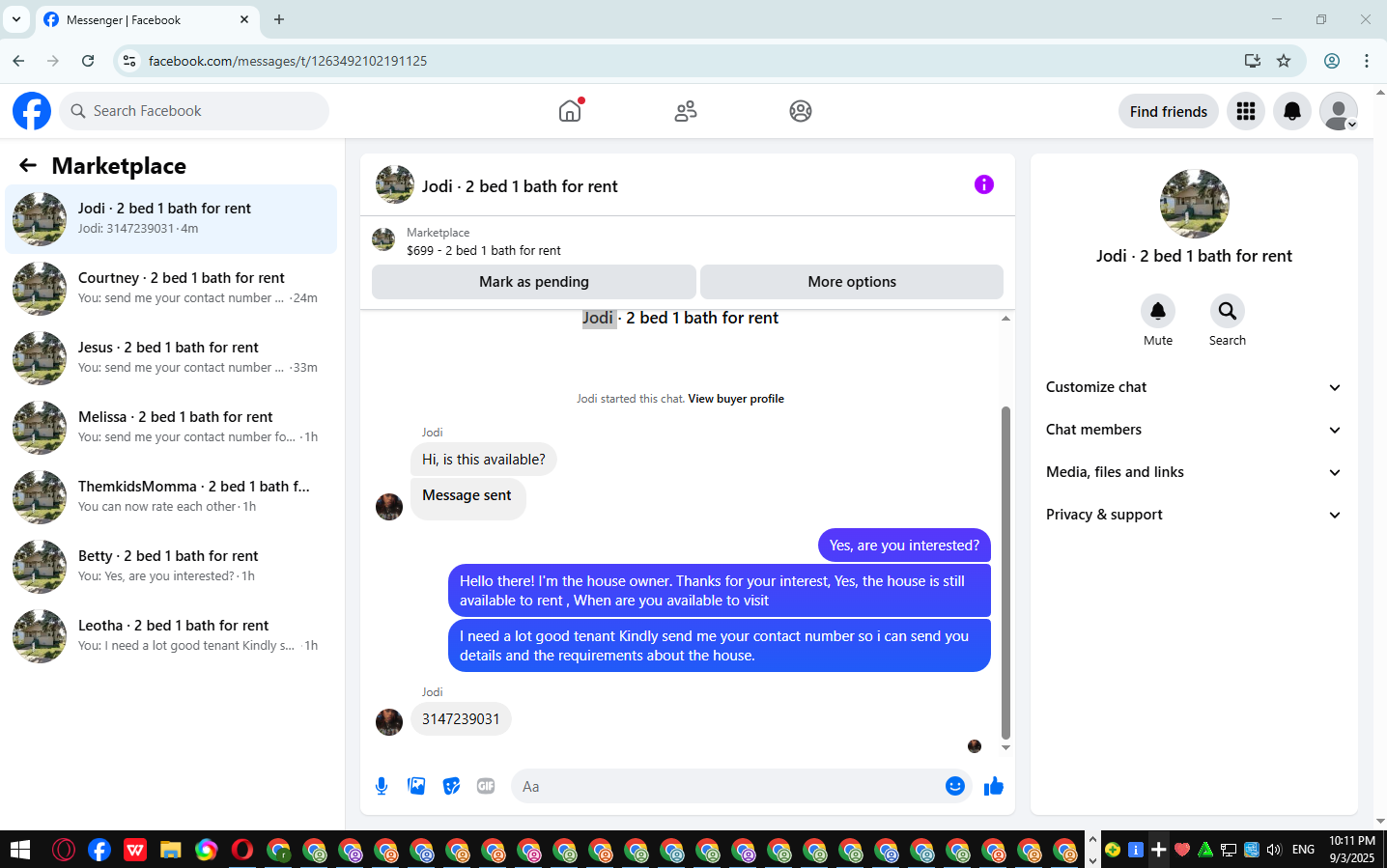Open ThemkidsMomma conversation in chat list

point(171,497)
